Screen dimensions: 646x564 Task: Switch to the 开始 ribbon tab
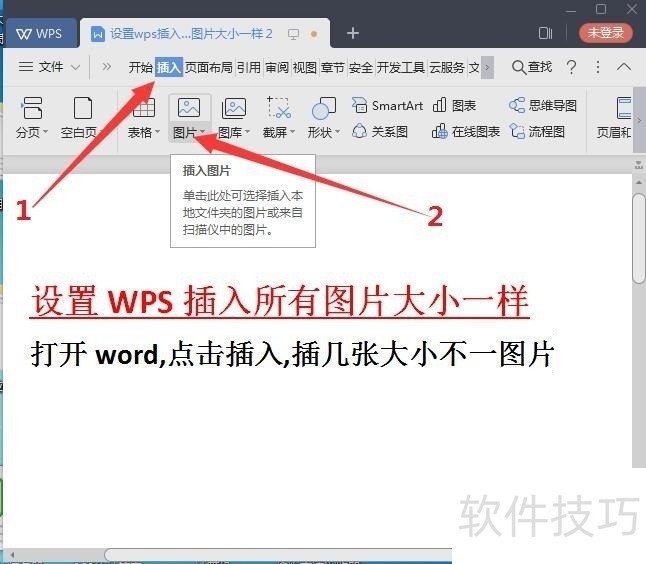[x=140, y=67]
